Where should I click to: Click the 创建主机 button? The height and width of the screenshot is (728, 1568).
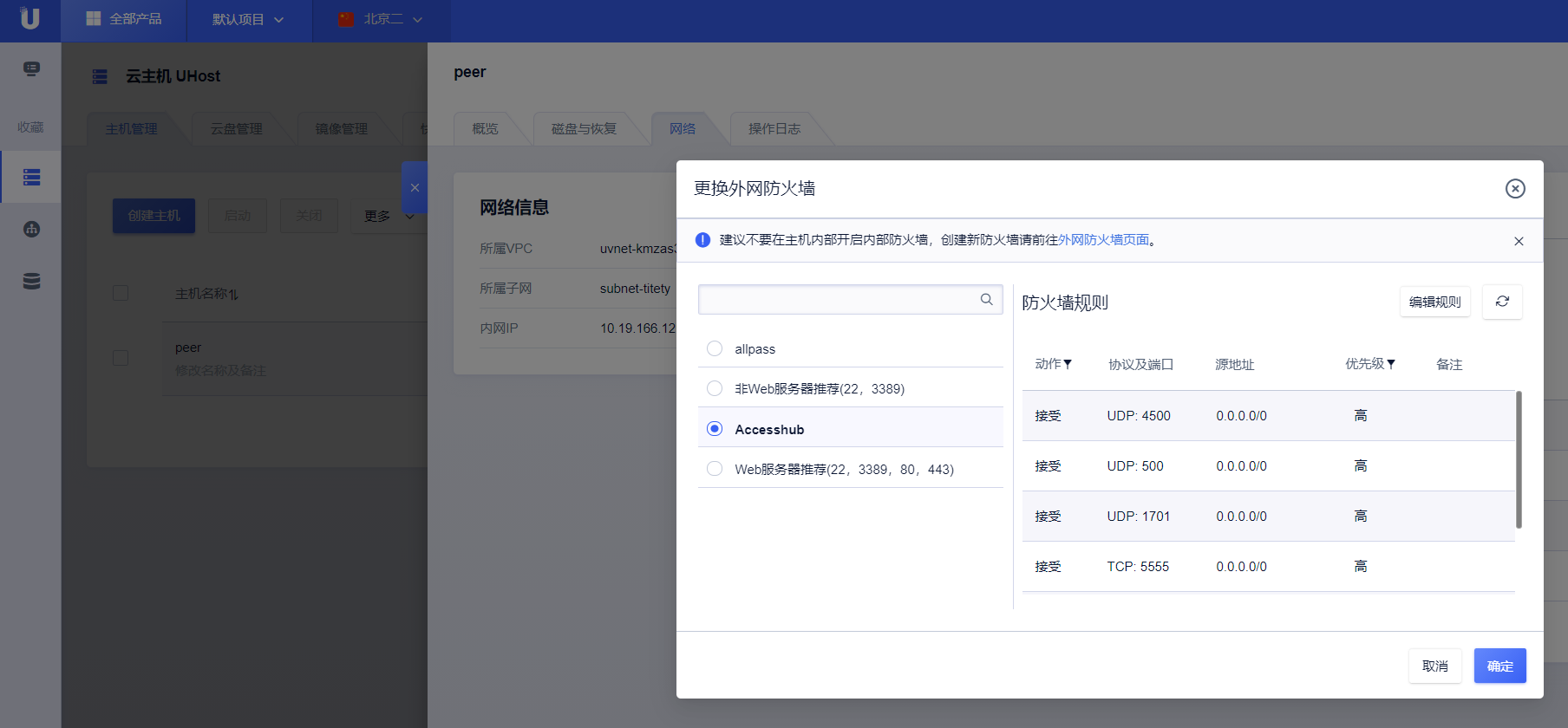[154, 216]
